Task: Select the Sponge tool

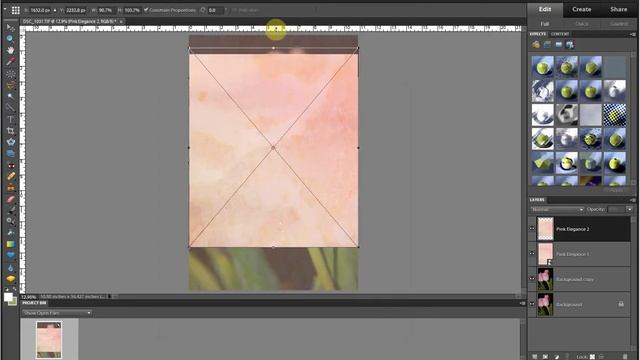Action: point(10,279)
